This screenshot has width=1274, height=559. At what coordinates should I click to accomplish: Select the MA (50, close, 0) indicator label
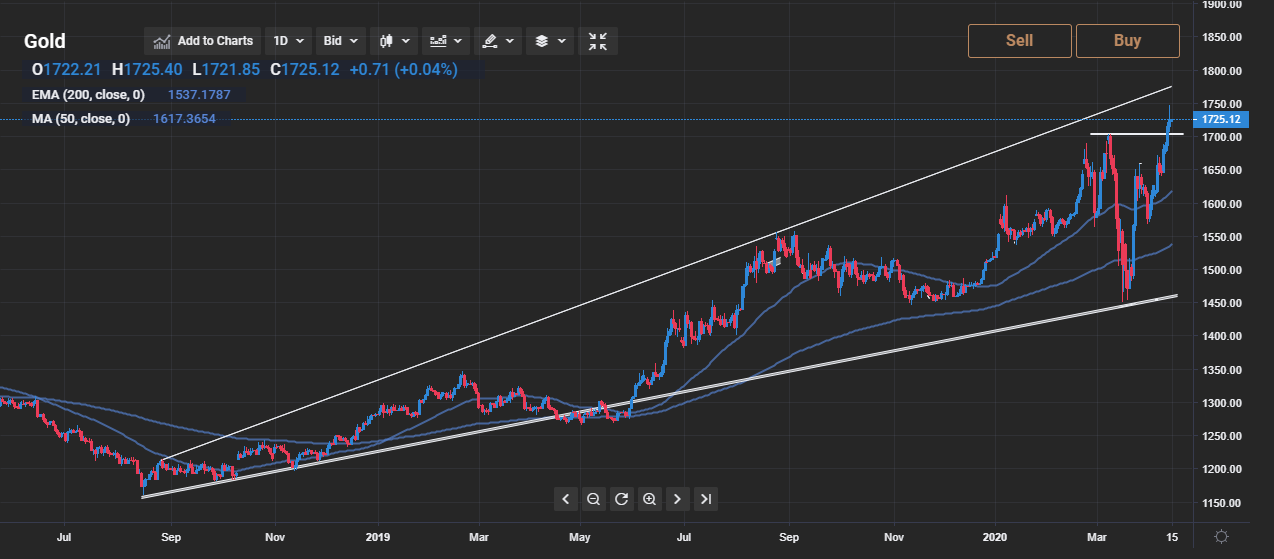(x=80, y=119)
